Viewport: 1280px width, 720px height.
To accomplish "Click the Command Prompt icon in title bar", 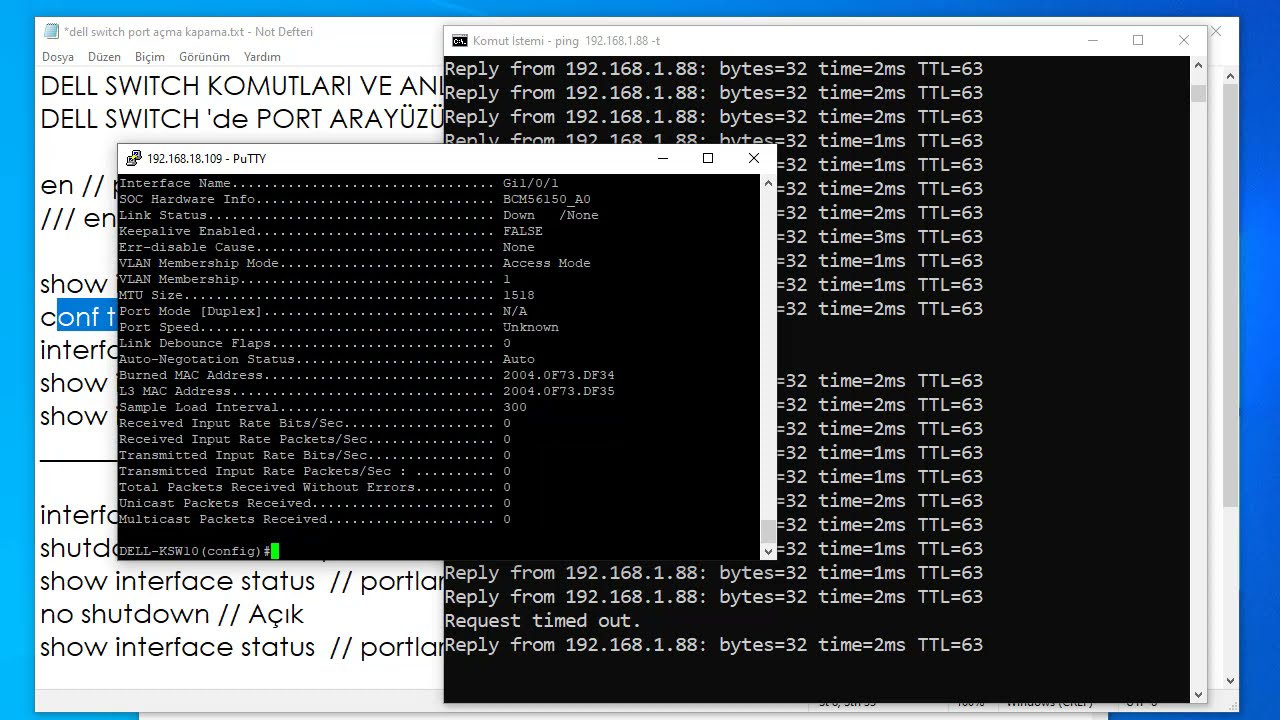I will [460, 41].
